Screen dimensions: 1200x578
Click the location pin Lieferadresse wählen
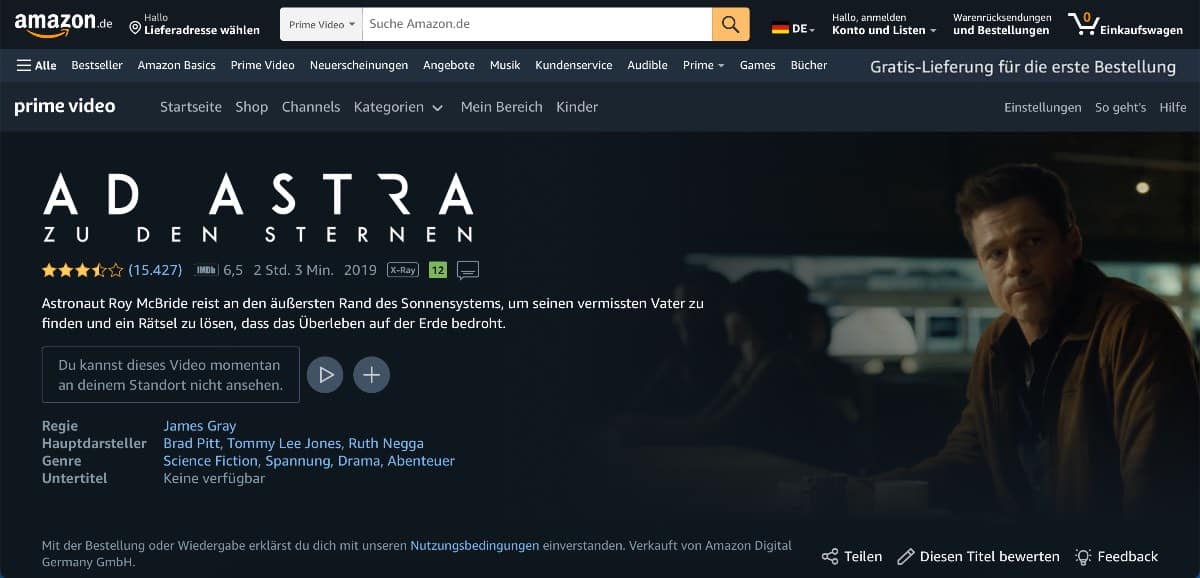click(x=194, y=24)
